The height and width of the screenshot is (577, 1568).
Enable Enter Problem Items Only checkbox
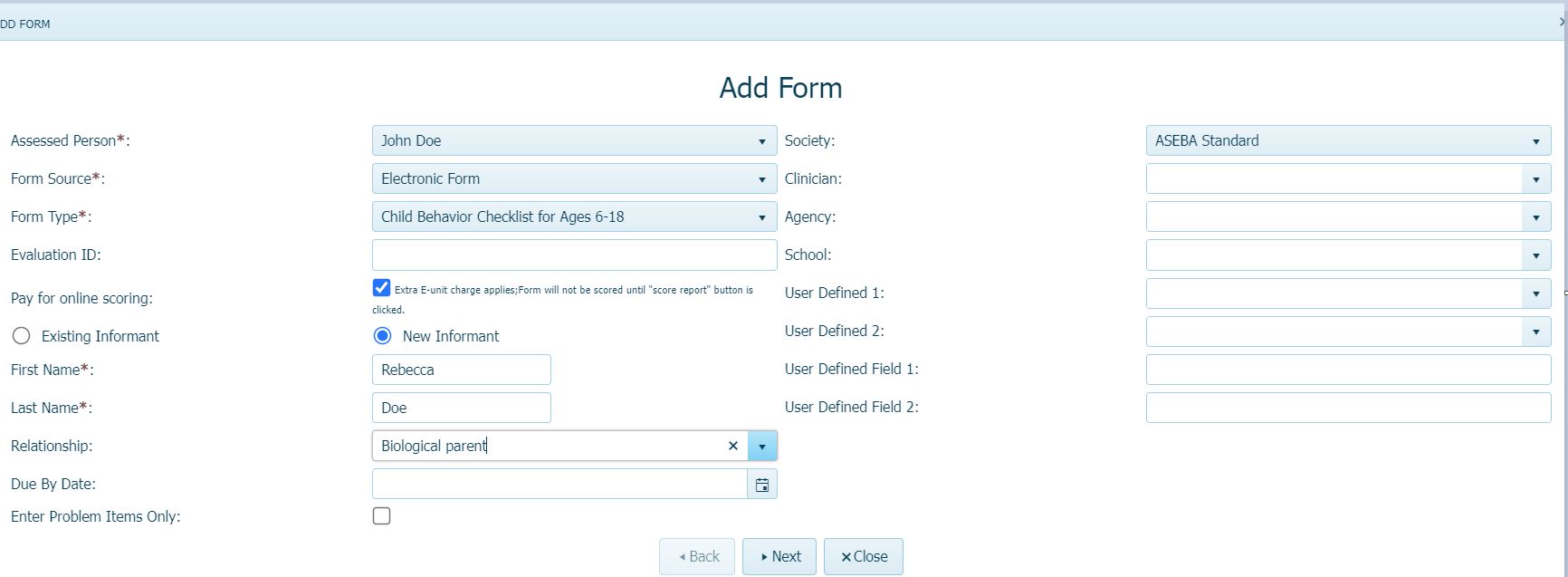[x=381, y=516]
